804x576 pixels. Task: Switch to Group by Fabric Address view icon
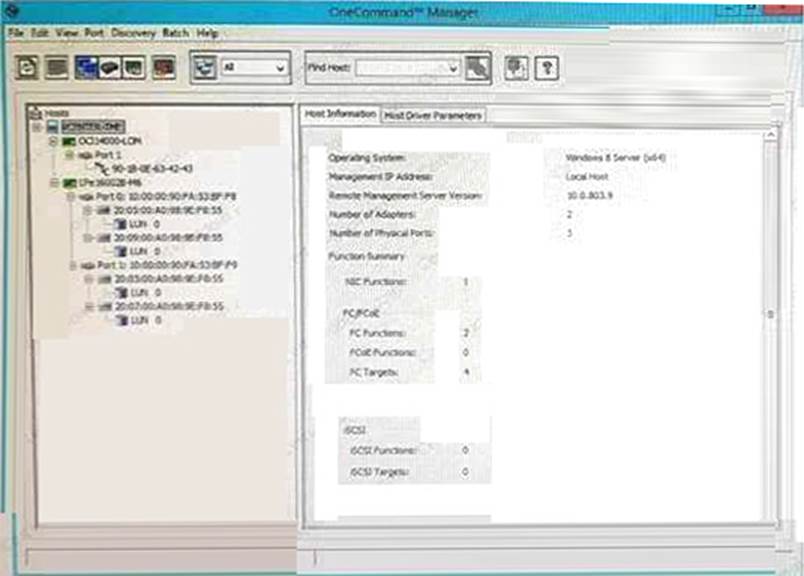[x=109, y=68]
